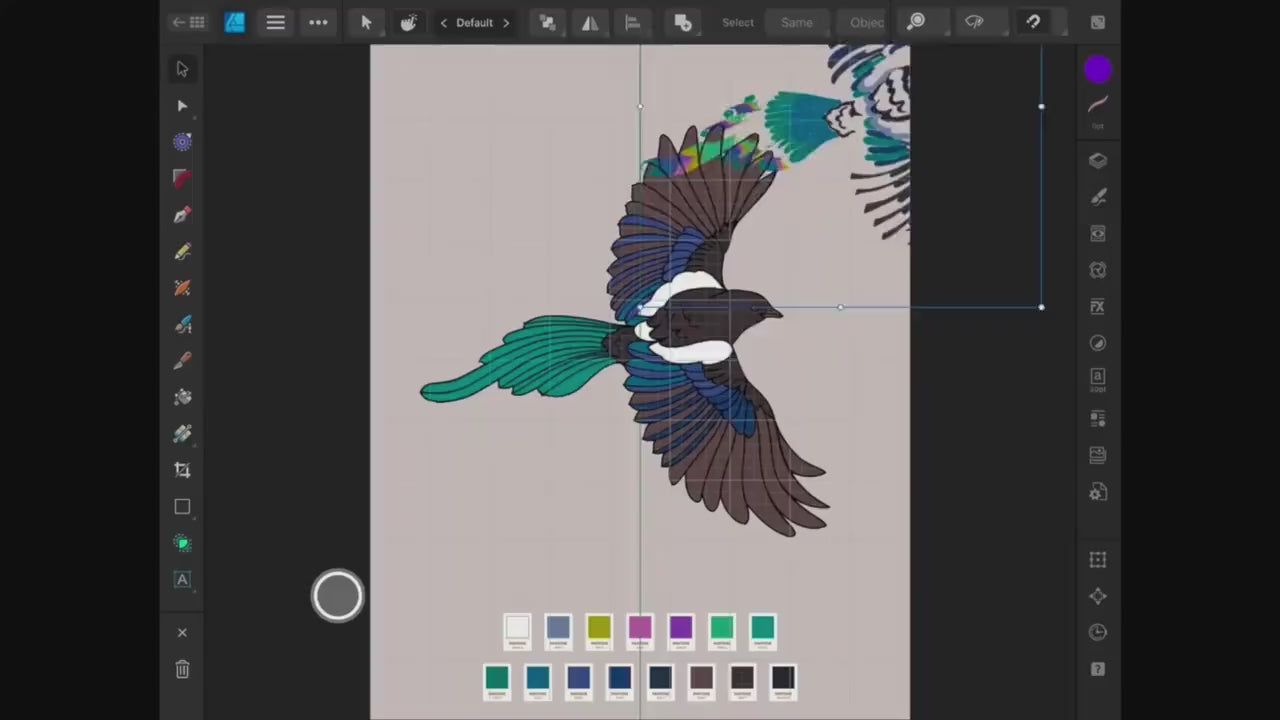
Task: Click the right arrow next to Default
Action: (506, 22)
